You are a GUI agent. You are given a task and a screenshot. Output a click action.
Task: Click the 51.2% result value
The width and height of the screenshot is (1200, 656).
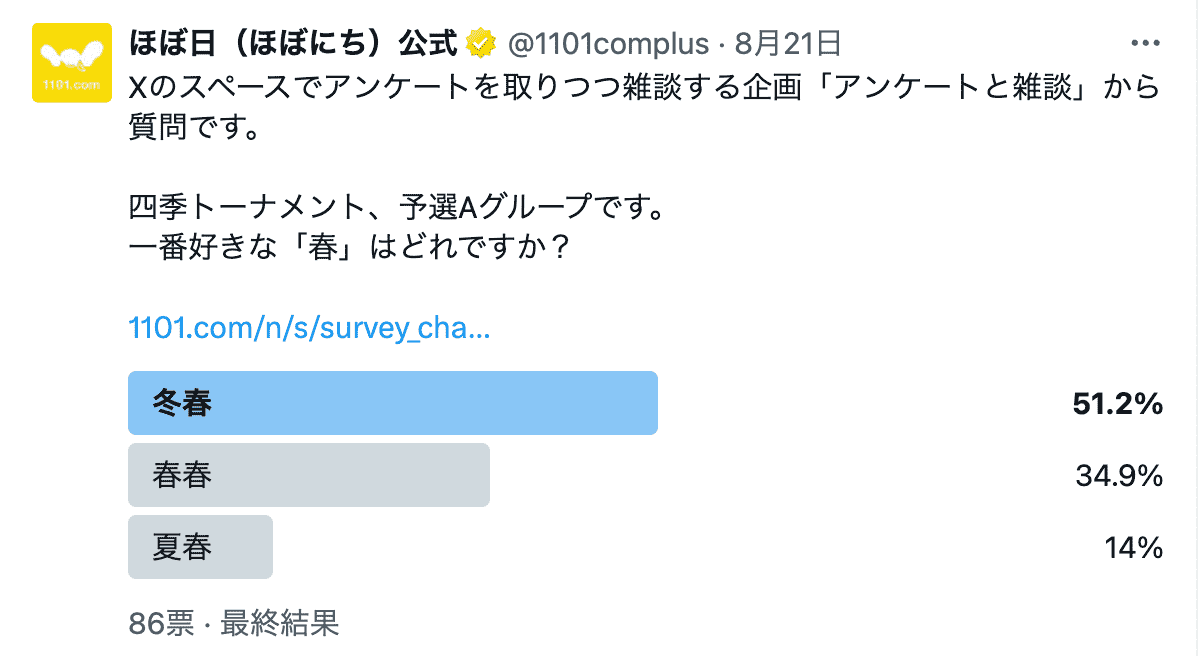[x=1117, y=404]
